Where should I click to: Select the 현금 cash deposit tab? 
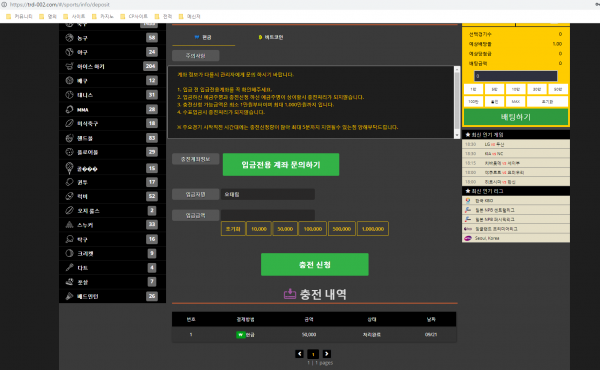203,37
